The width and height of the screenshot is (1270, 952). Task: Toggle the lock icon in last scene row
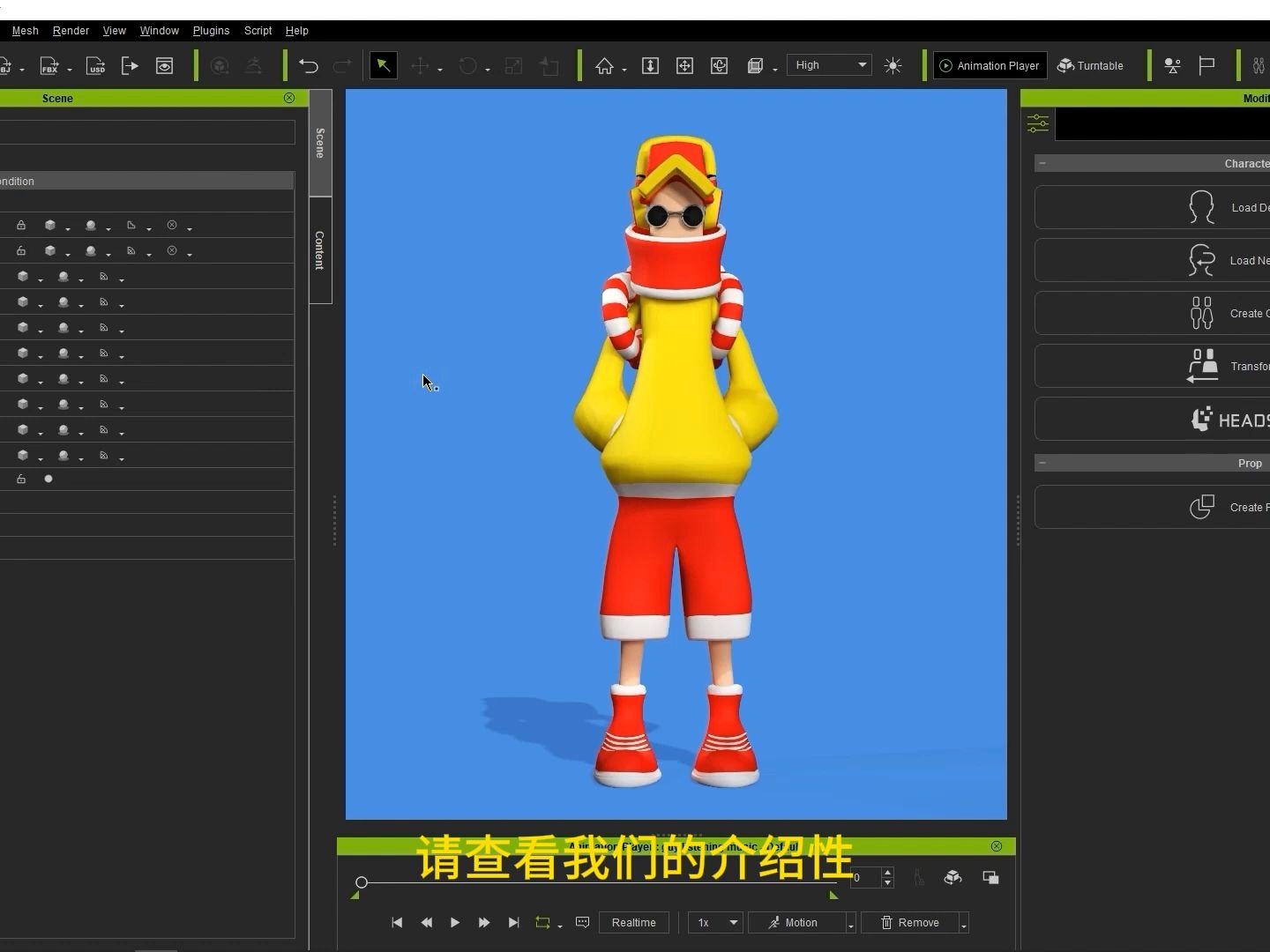click(21, 479)
